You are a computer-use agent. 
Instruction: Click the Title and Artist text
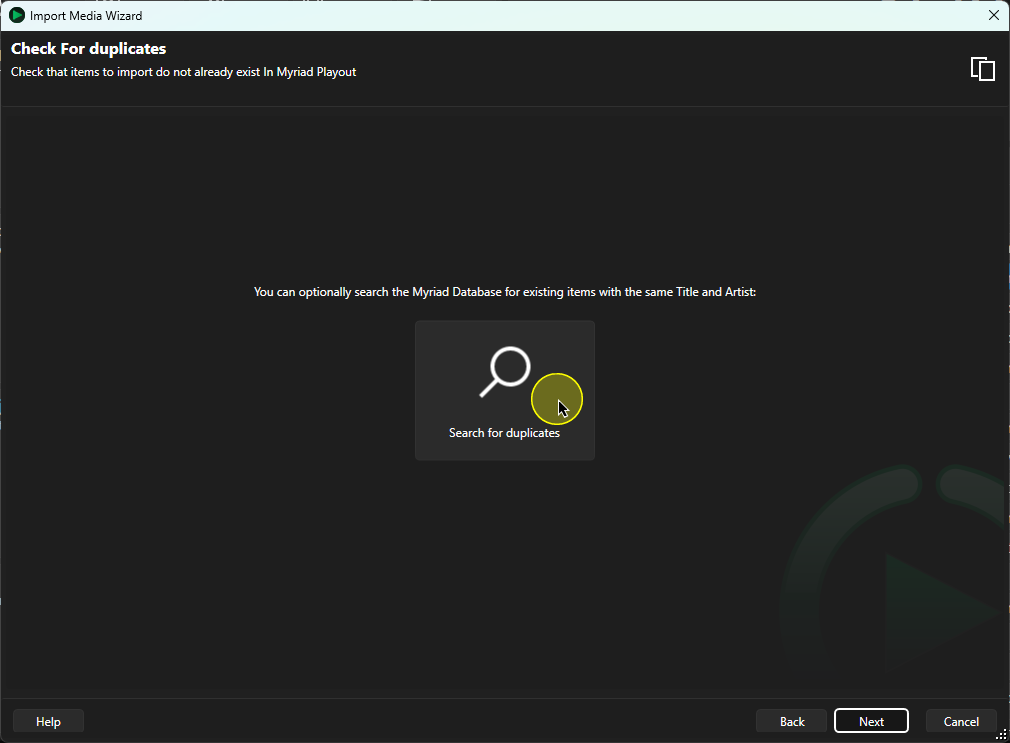[x=715, y=292]
